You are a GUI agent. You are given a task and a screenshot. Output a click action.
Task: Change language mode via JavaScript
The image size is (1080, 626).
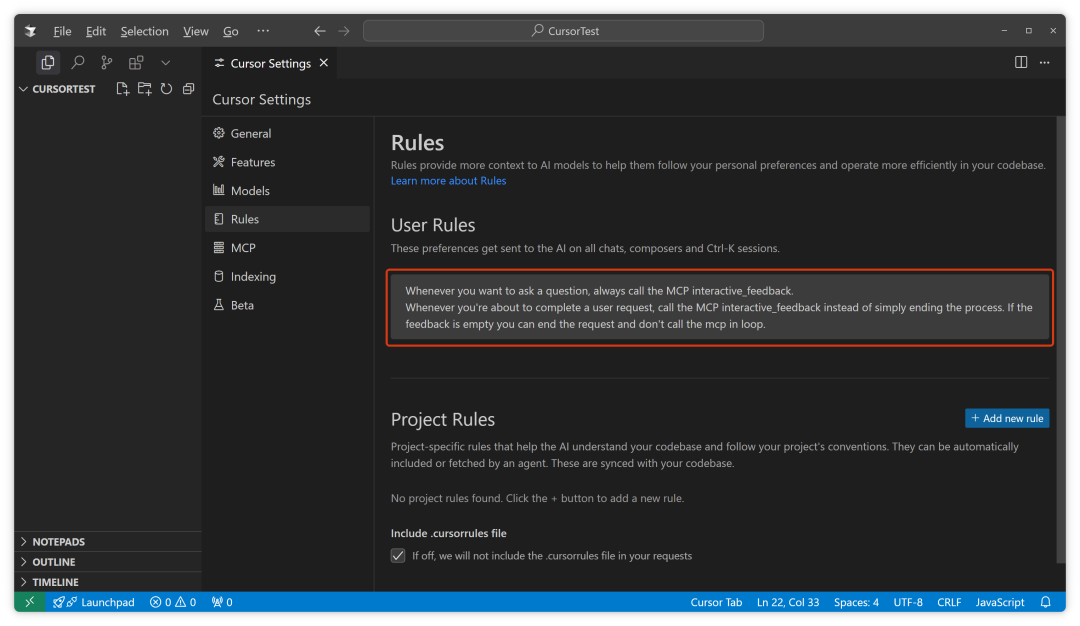[1000, 602]
